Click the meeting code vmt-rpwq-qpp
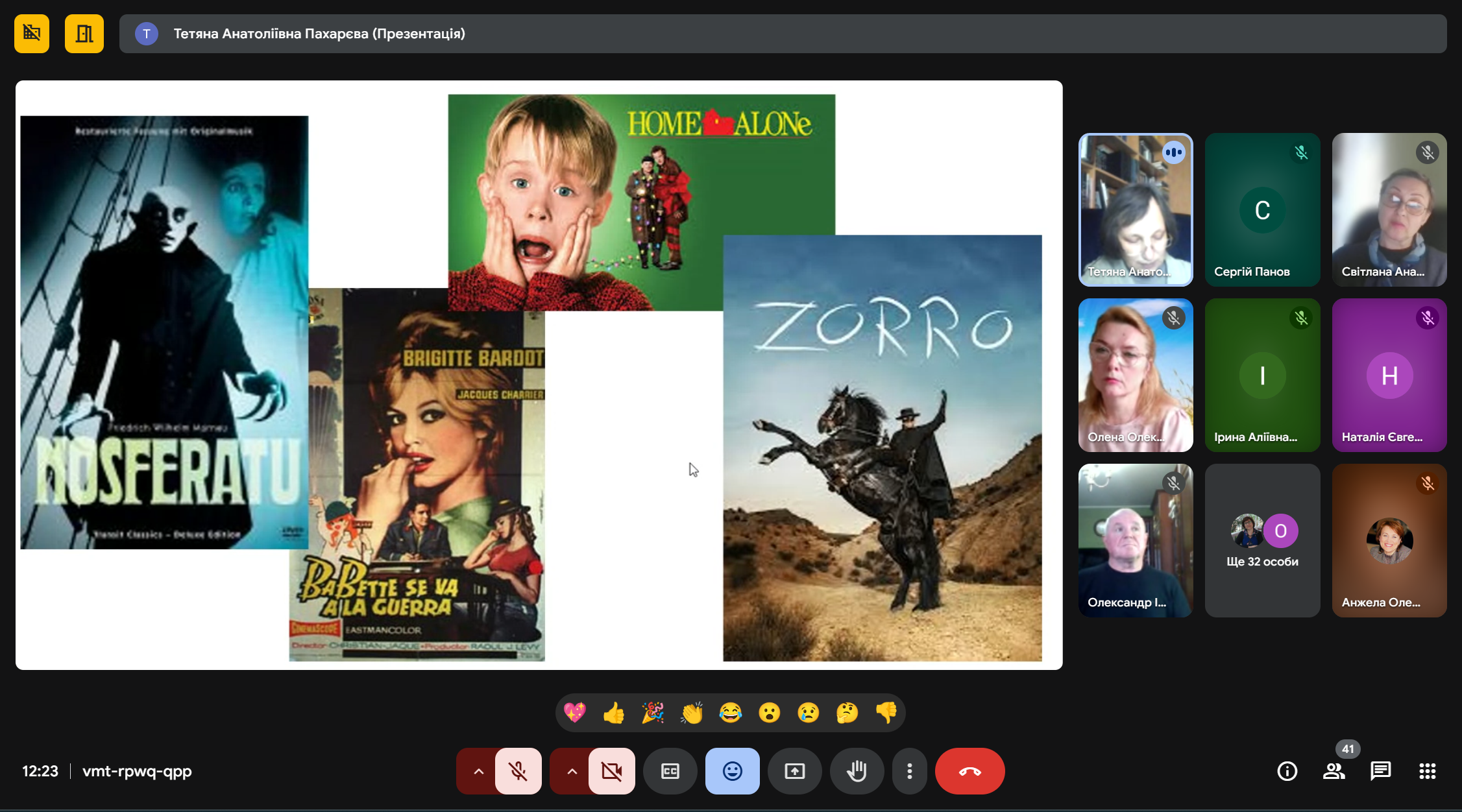The width and height of the screenshot is (1462, 812). [x=137, y=771]
